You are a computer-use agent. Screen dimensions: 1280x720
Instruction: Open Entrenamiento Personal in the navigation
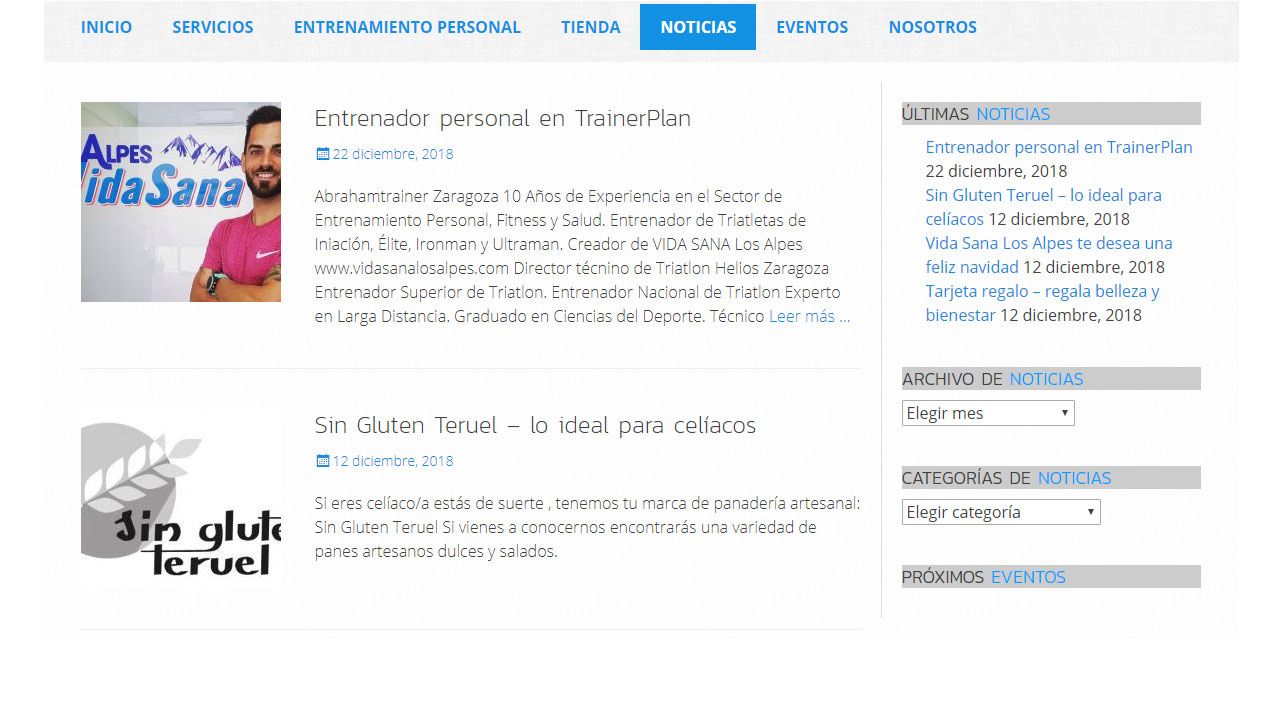pyautogui.click(x=407, y=27)
